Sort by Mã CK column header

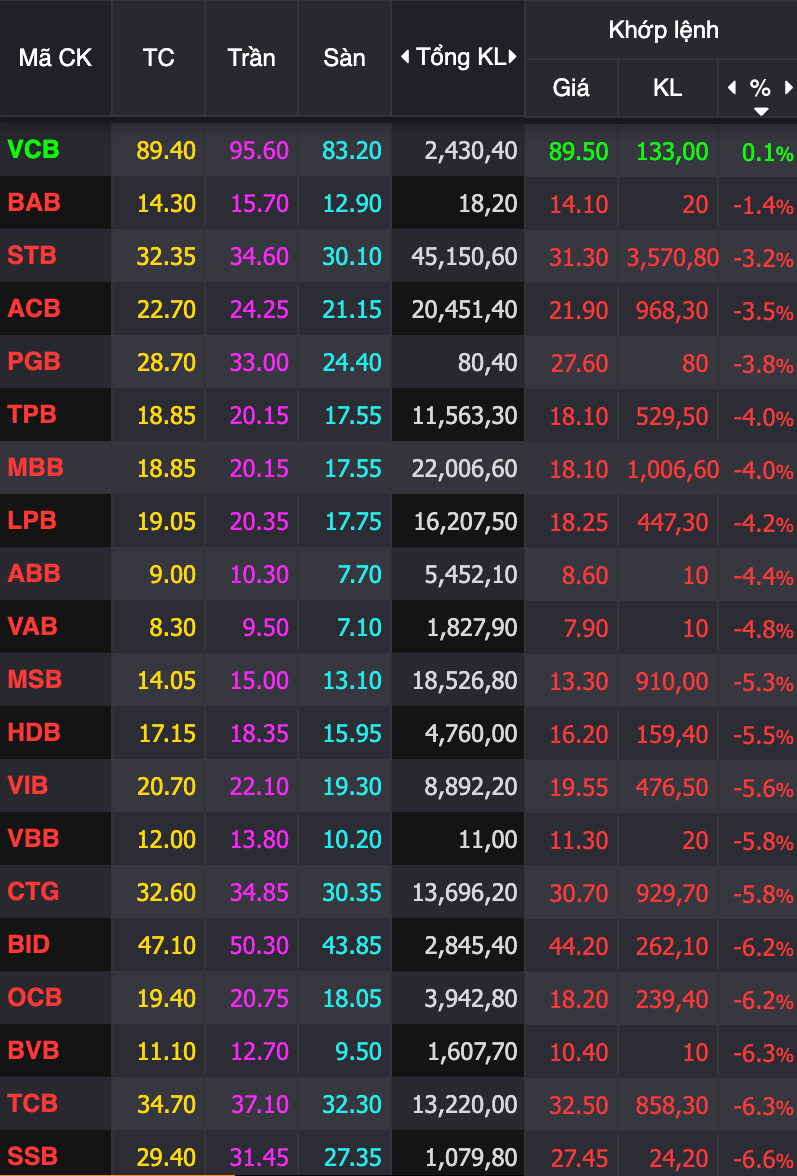click(55, 57)
